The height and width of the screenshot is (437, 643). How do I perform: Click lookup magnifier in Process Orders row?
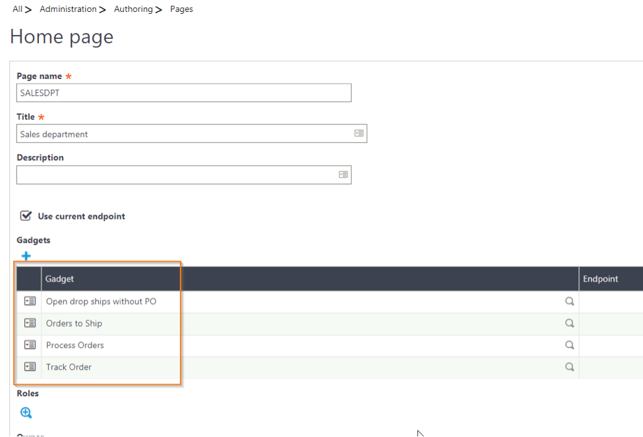click(x=569, y=345)
